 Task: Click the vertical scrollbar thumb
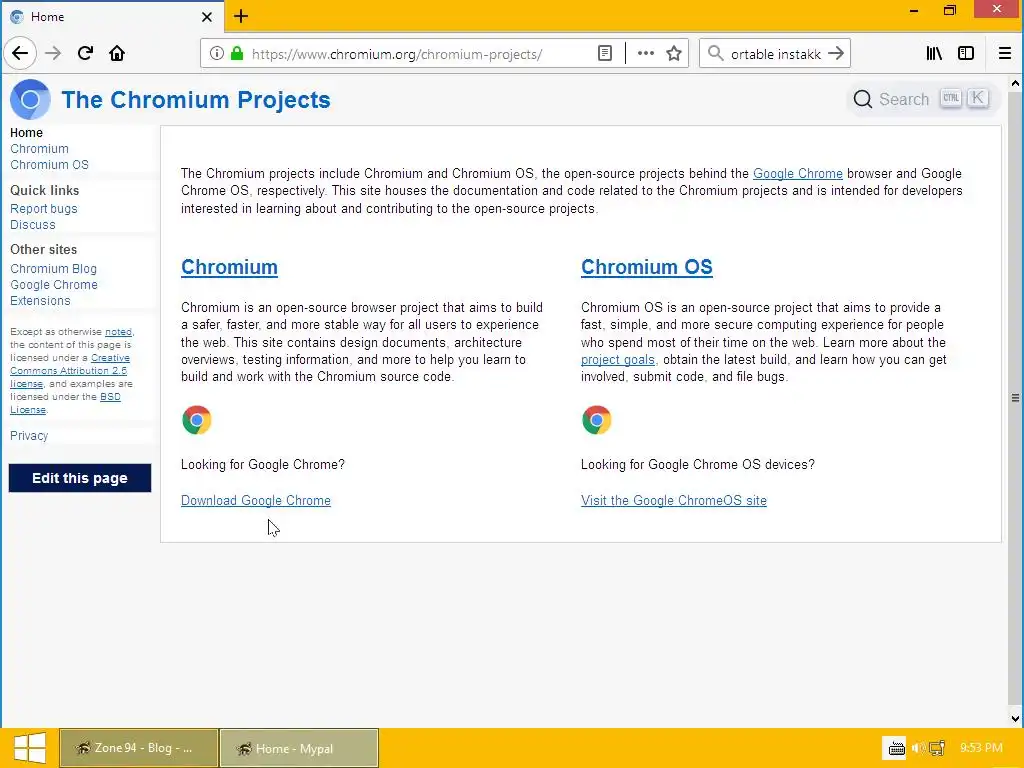click(1015, 398)
